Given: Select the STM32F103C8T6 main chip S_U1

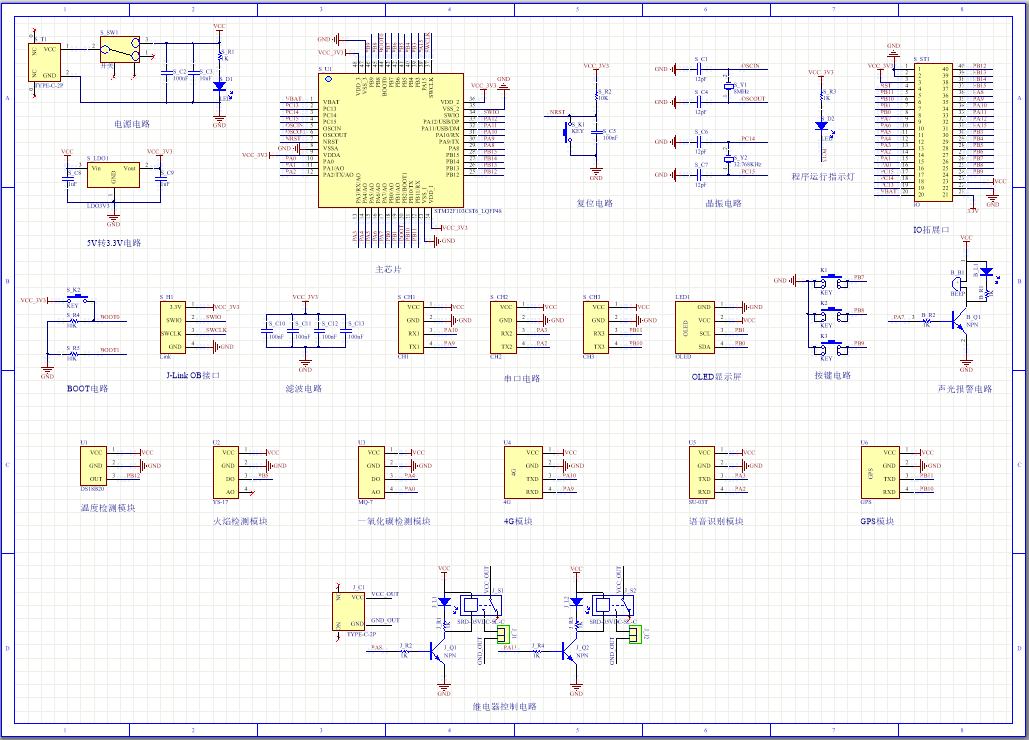Looking at the screenshot, I should pos(390,140).
